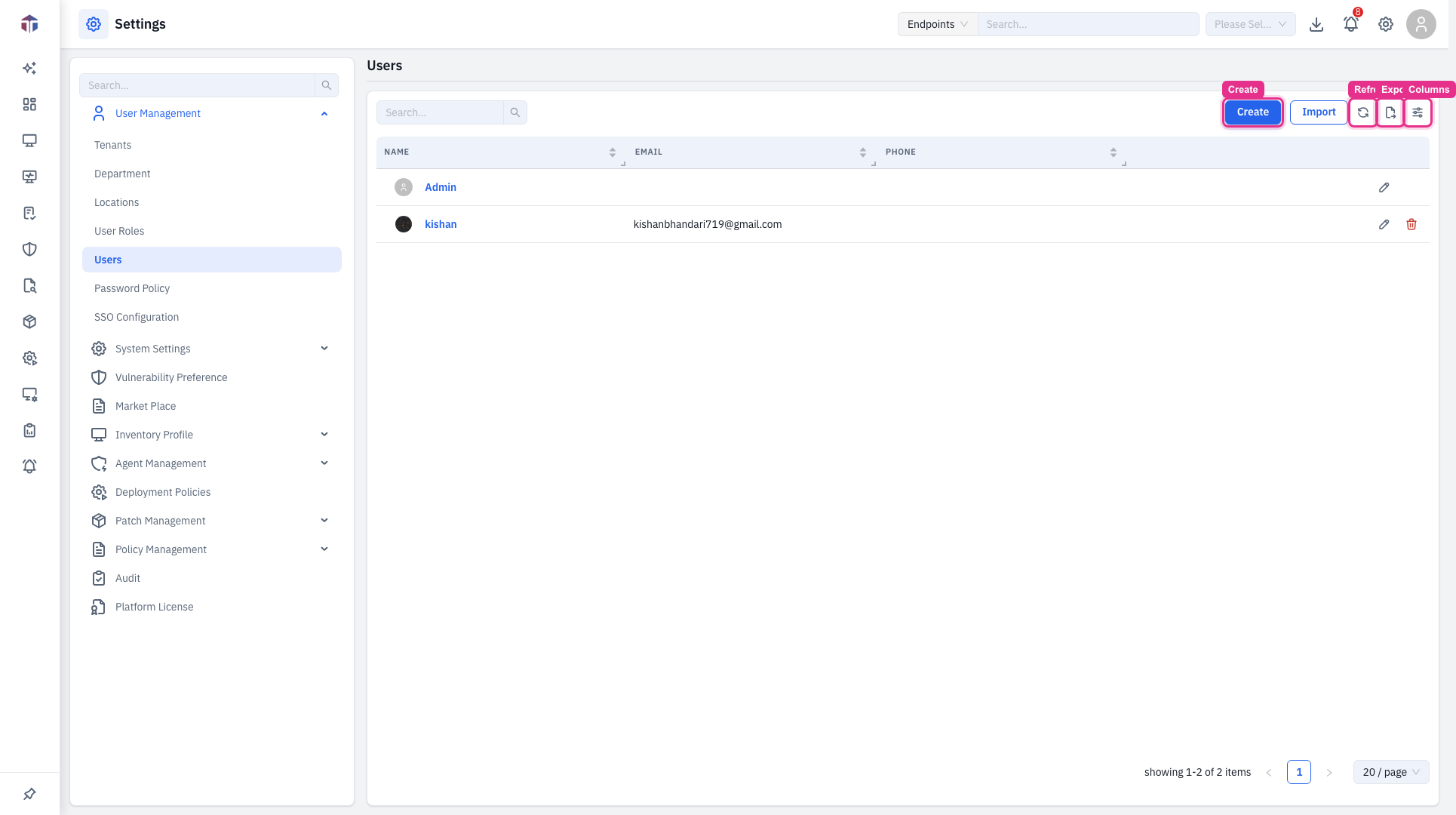The height and width of the screenshot is (815, 1456).
Task: Open the clipboard report sidebar icon
Action: click(x=29, y=430)
